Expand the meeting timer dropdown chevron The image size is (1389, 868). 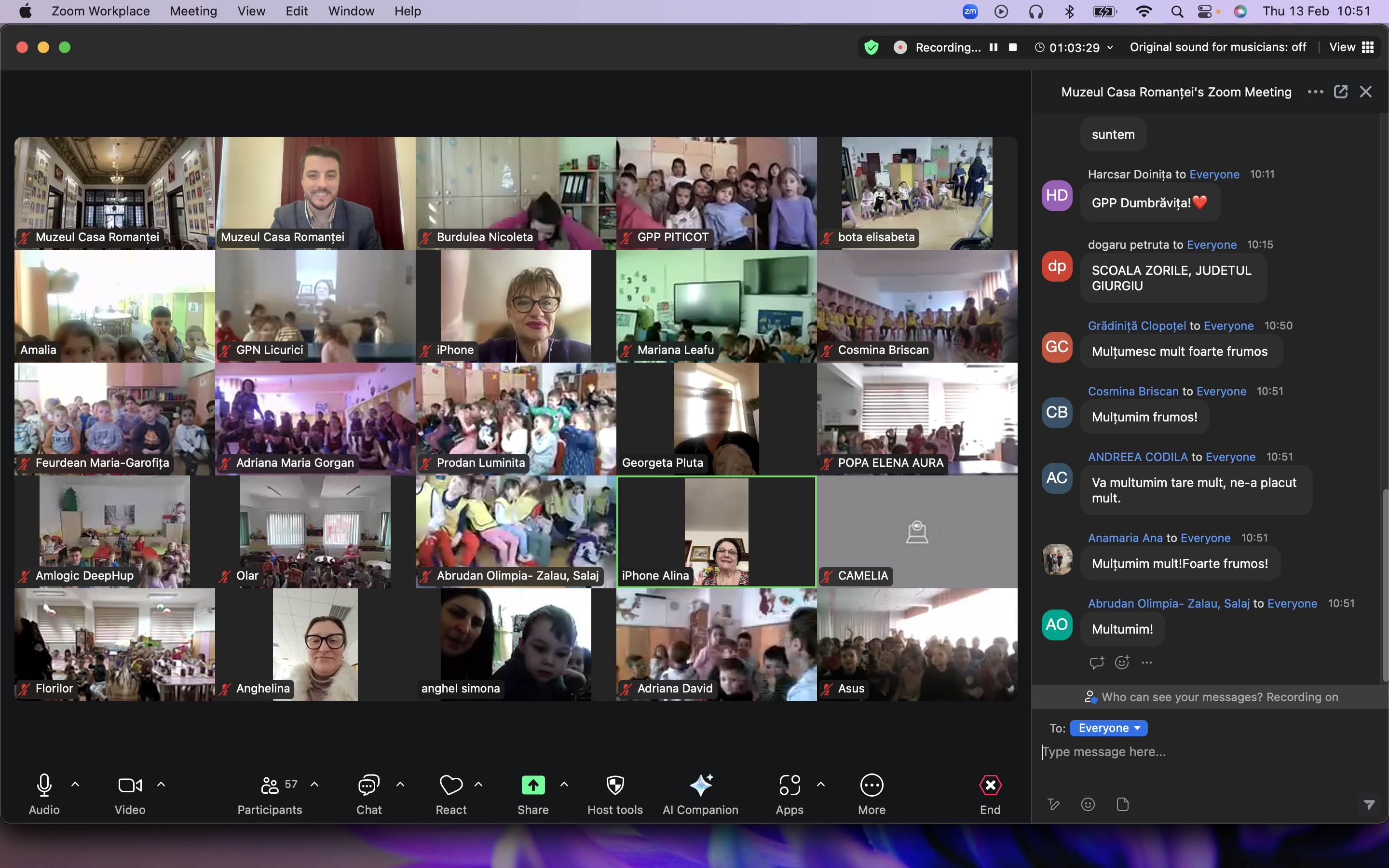[1110, 48]
